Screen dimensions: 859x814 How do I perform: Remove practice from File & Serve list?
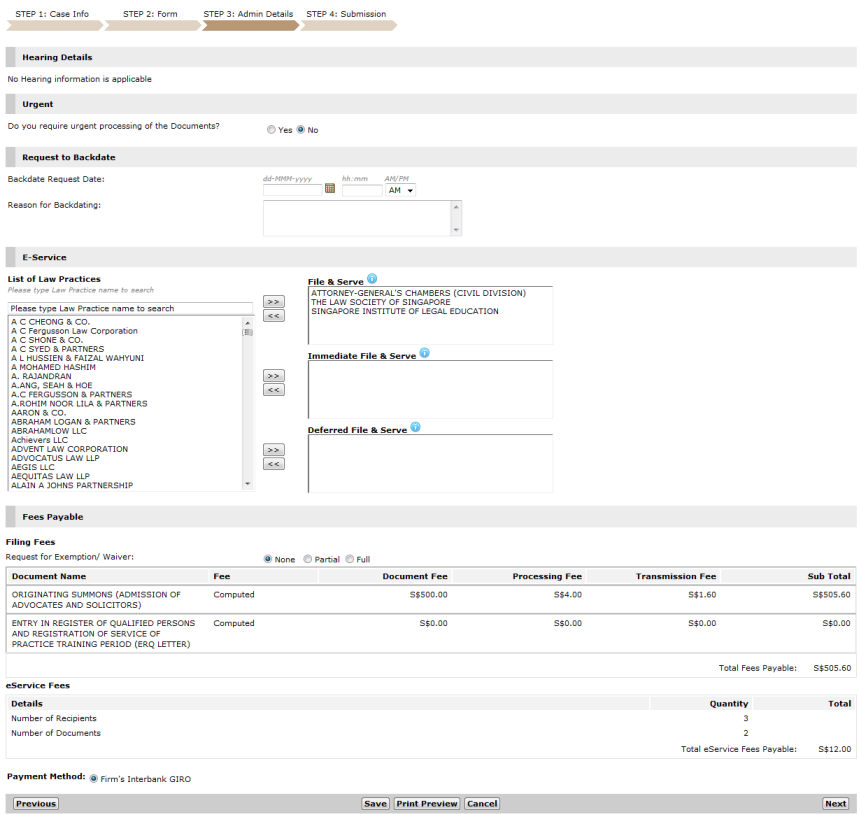273,316
